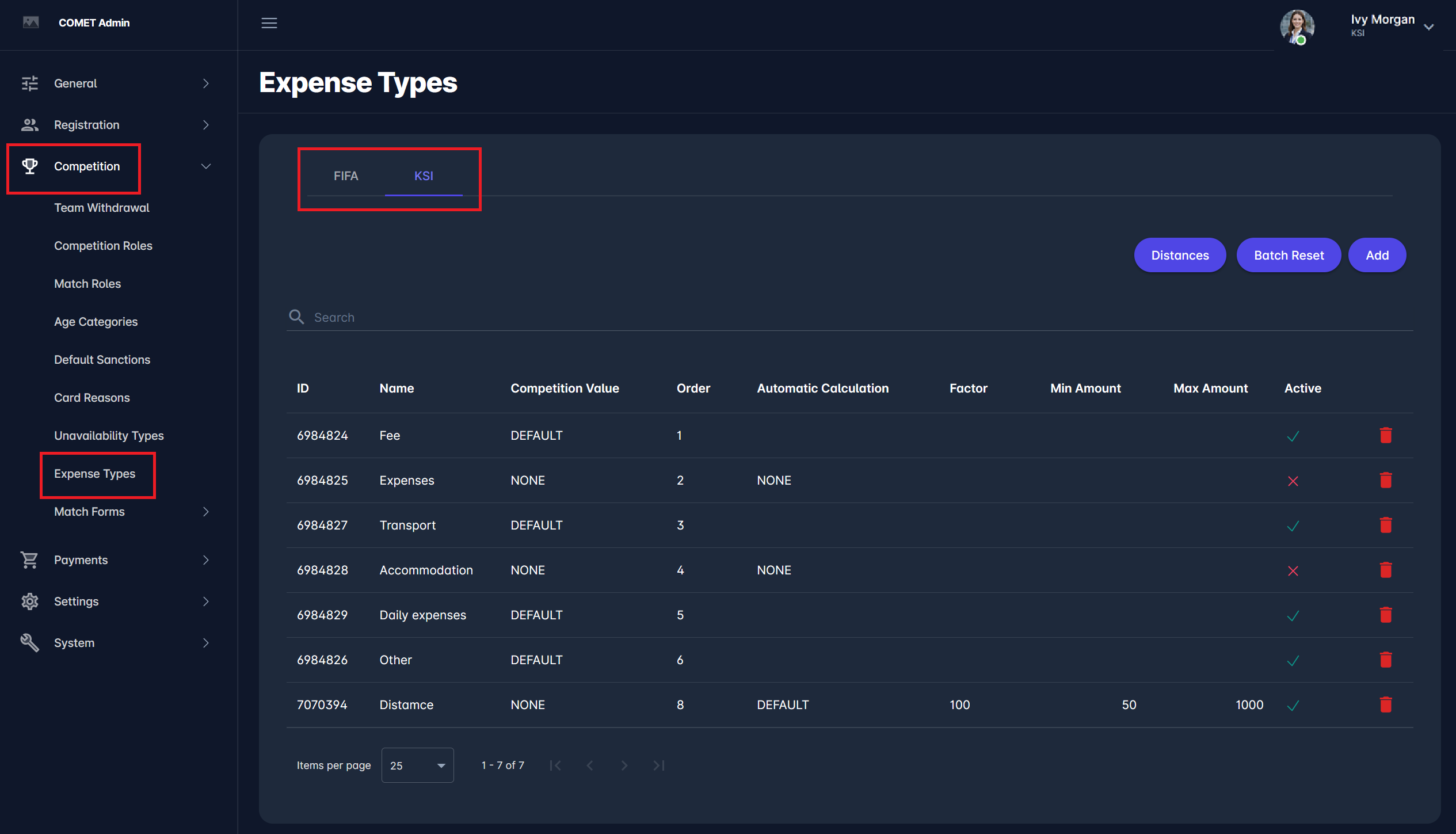Toggle active checkmark for Transport row

coord(1293,525)
